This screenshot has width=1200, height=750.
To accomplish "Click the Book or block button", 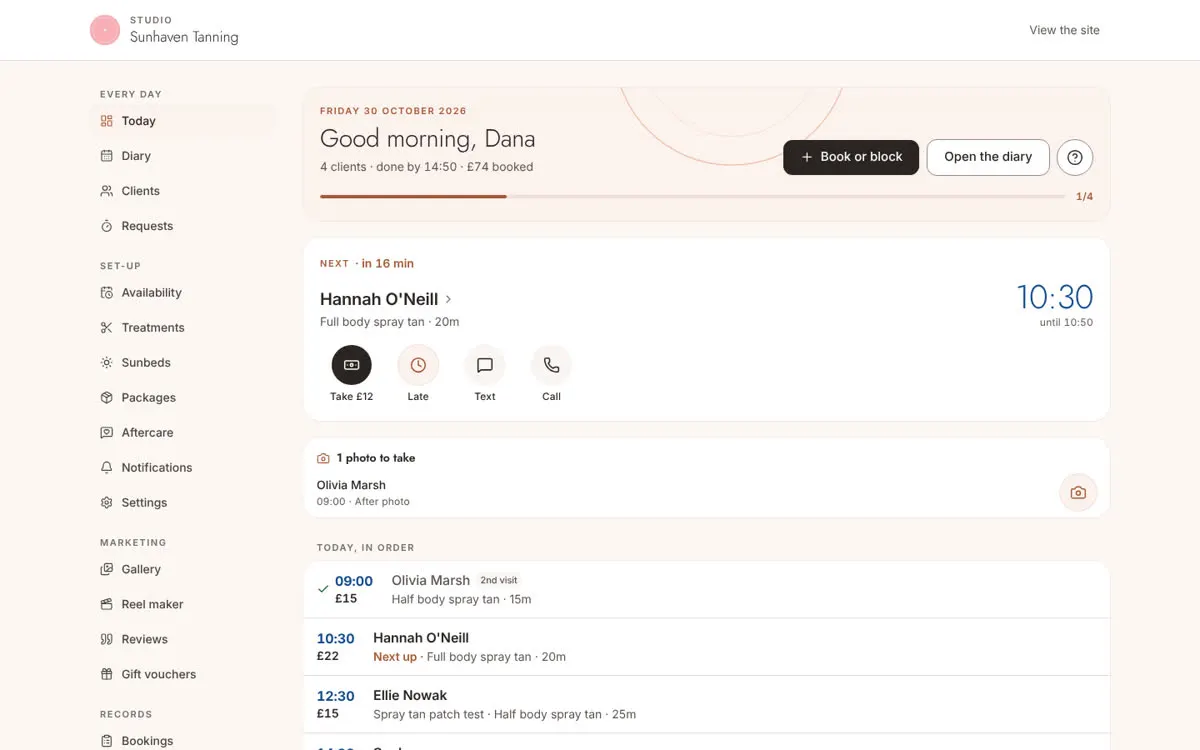I will pyautogui.click(x=851, y=157).
